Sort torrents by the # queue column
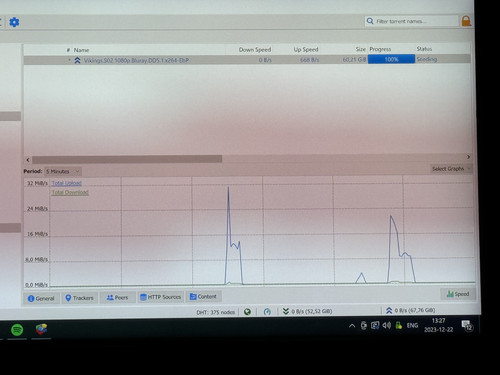 click(68, 50)
